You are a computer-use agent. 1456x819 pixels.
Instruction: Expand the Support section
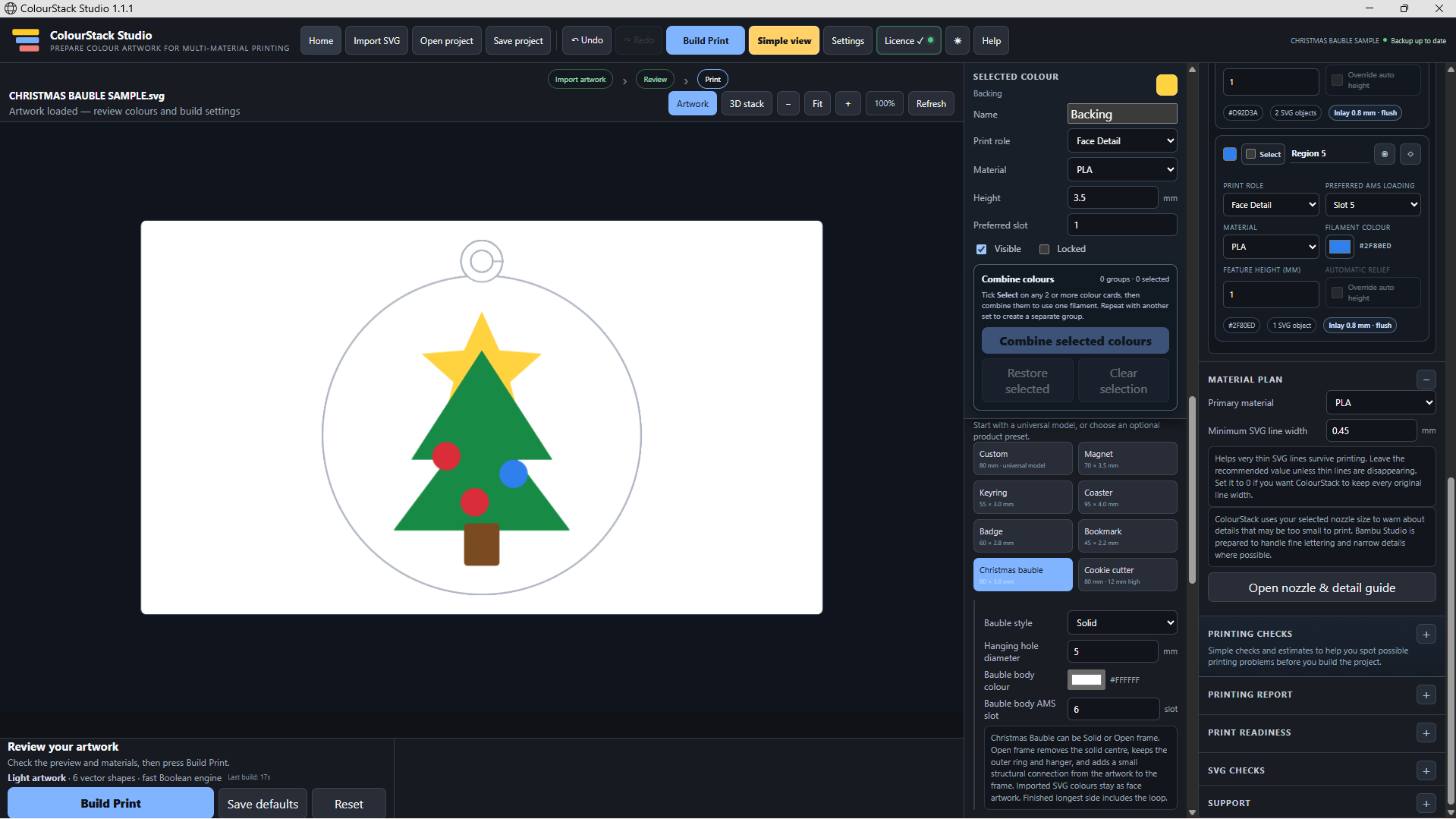1426,803
